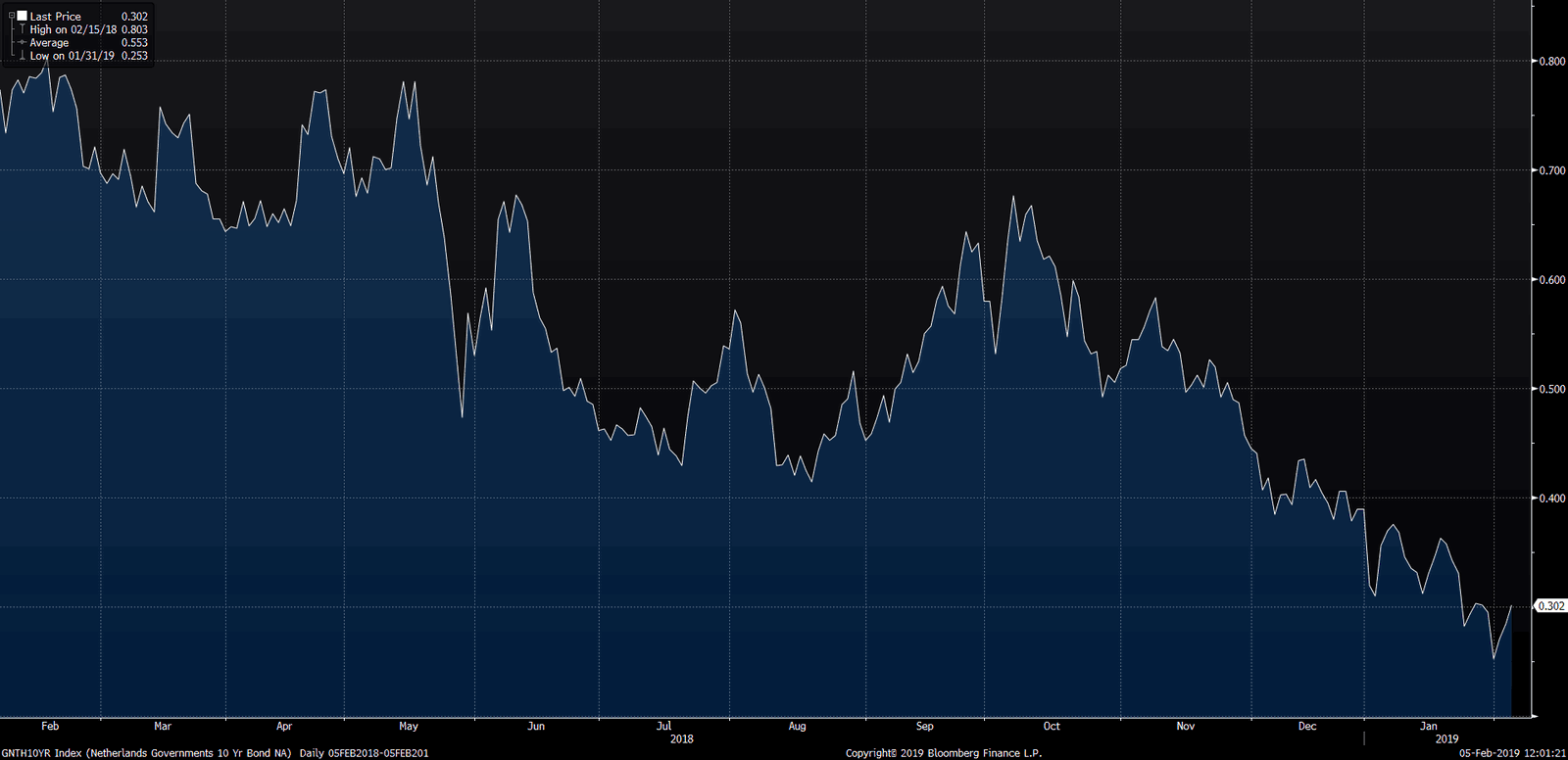Select the High on 02/15/18 legend entry
This screenshot has width=1568, height=760.
(x=73, y=29)
